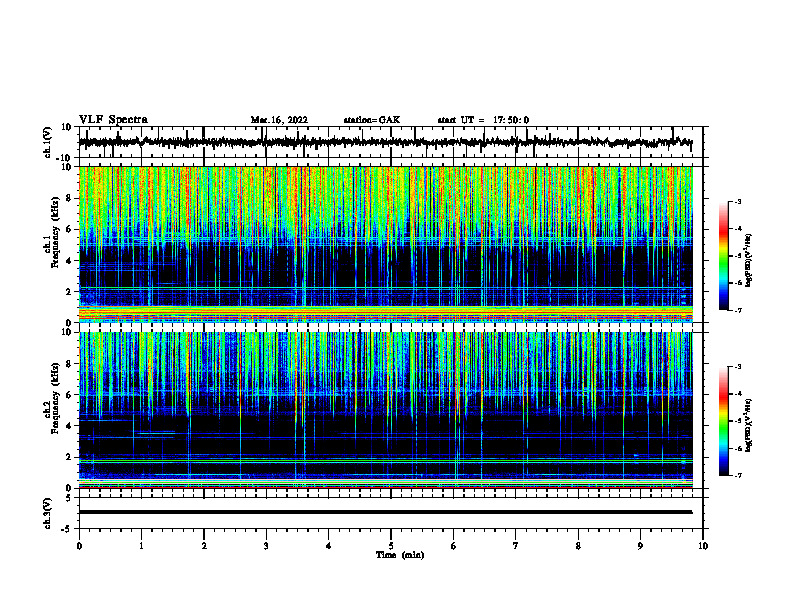Click the '2' tick on ch.2 frequency axis
This screenshot has width=792, height=612.
pyautogui.click(x=70, y=457)
